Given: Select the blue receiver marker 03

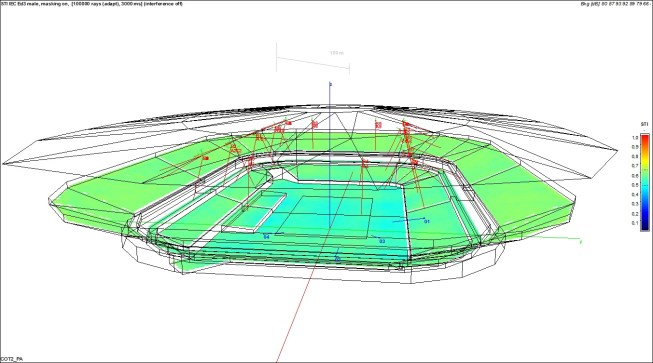Looking at the screenshot, I should (382, 241).
